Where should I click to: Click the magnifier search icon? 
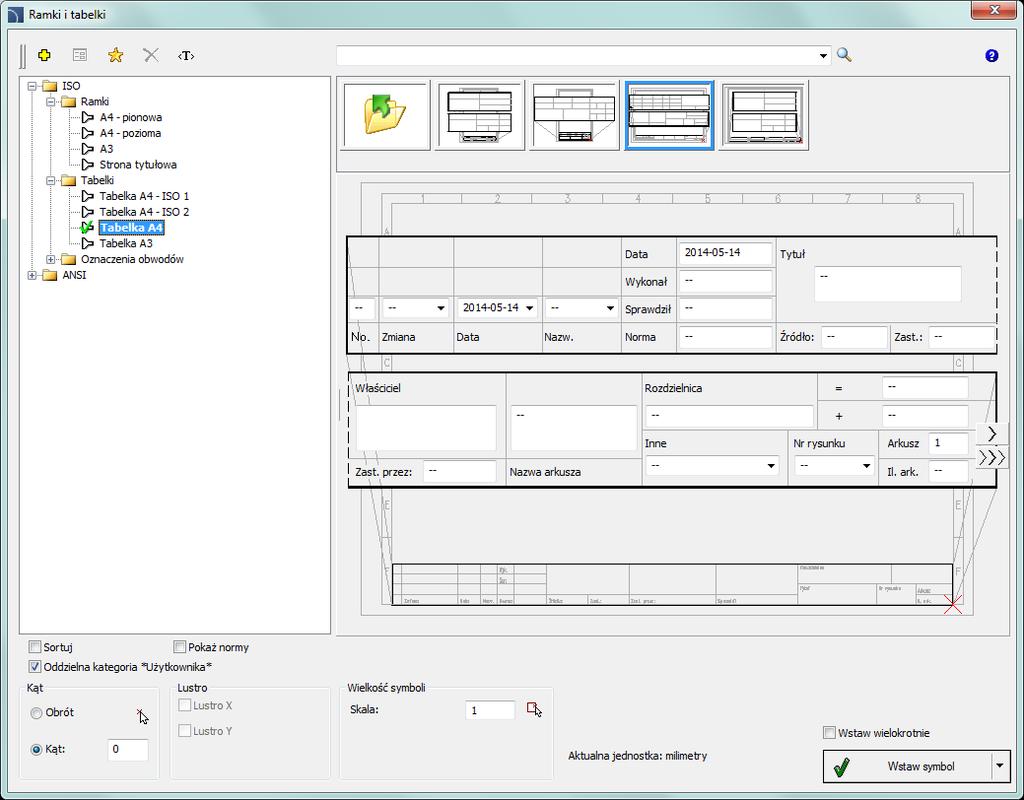point(844,55)
